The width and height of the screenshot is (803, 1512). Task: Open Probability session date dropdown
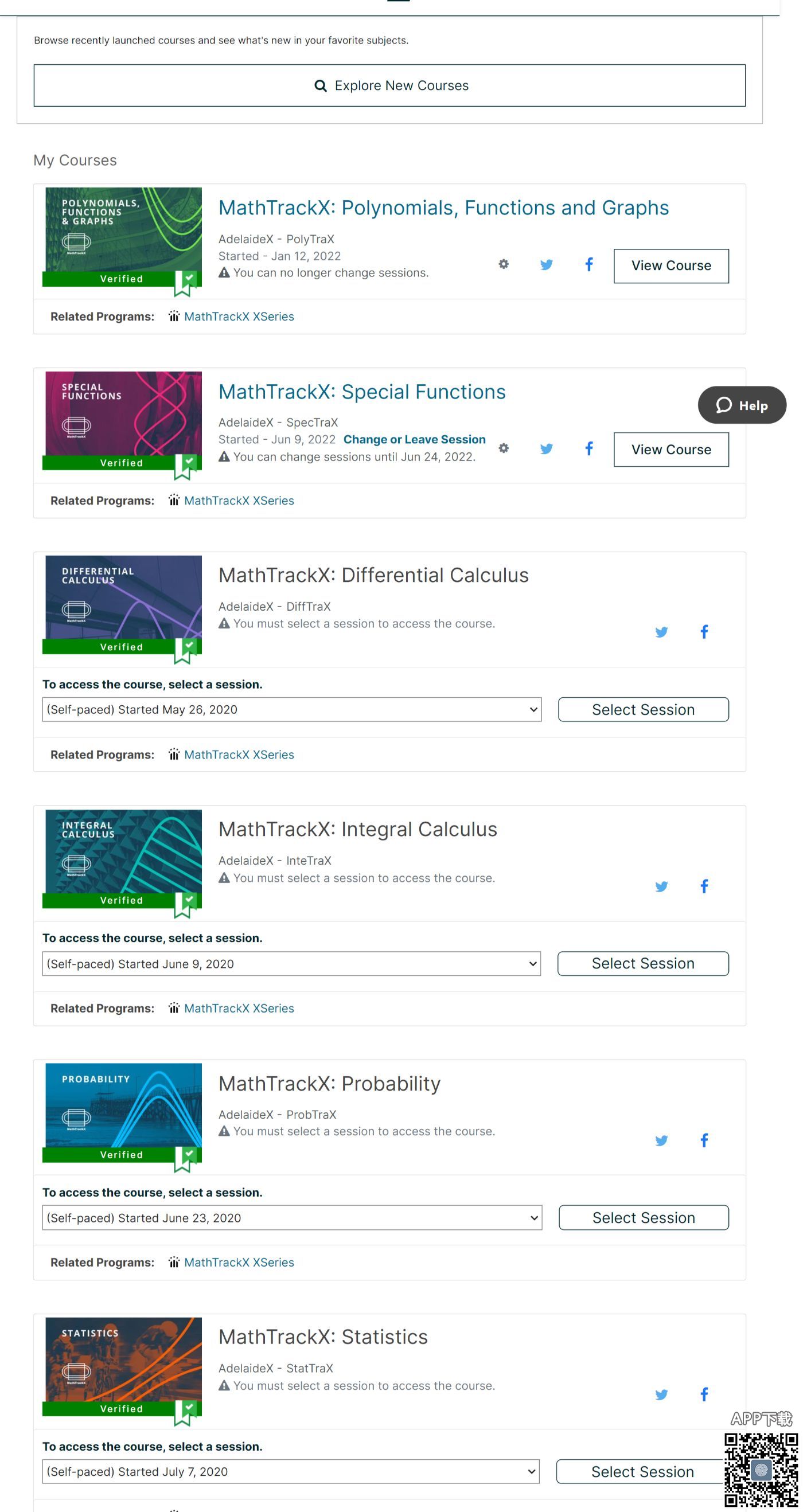pos(291,1218)
